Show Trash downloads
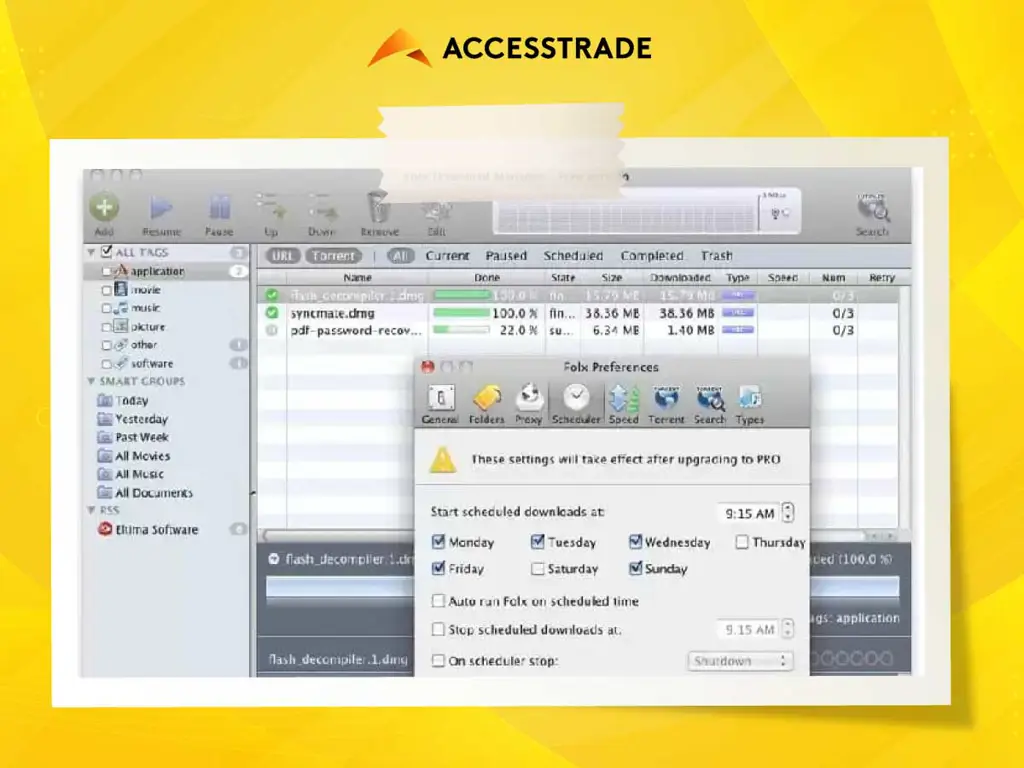The image size is (1024, 768). click(716, 256)
